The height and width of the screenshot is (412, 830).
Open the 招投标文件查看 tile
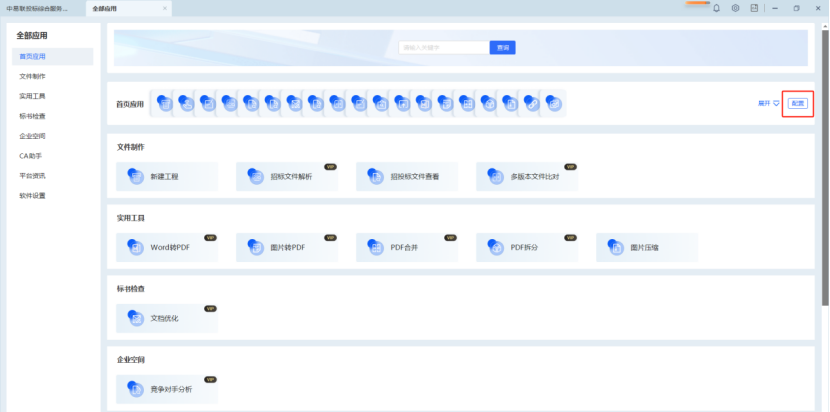tap(406, 177)
